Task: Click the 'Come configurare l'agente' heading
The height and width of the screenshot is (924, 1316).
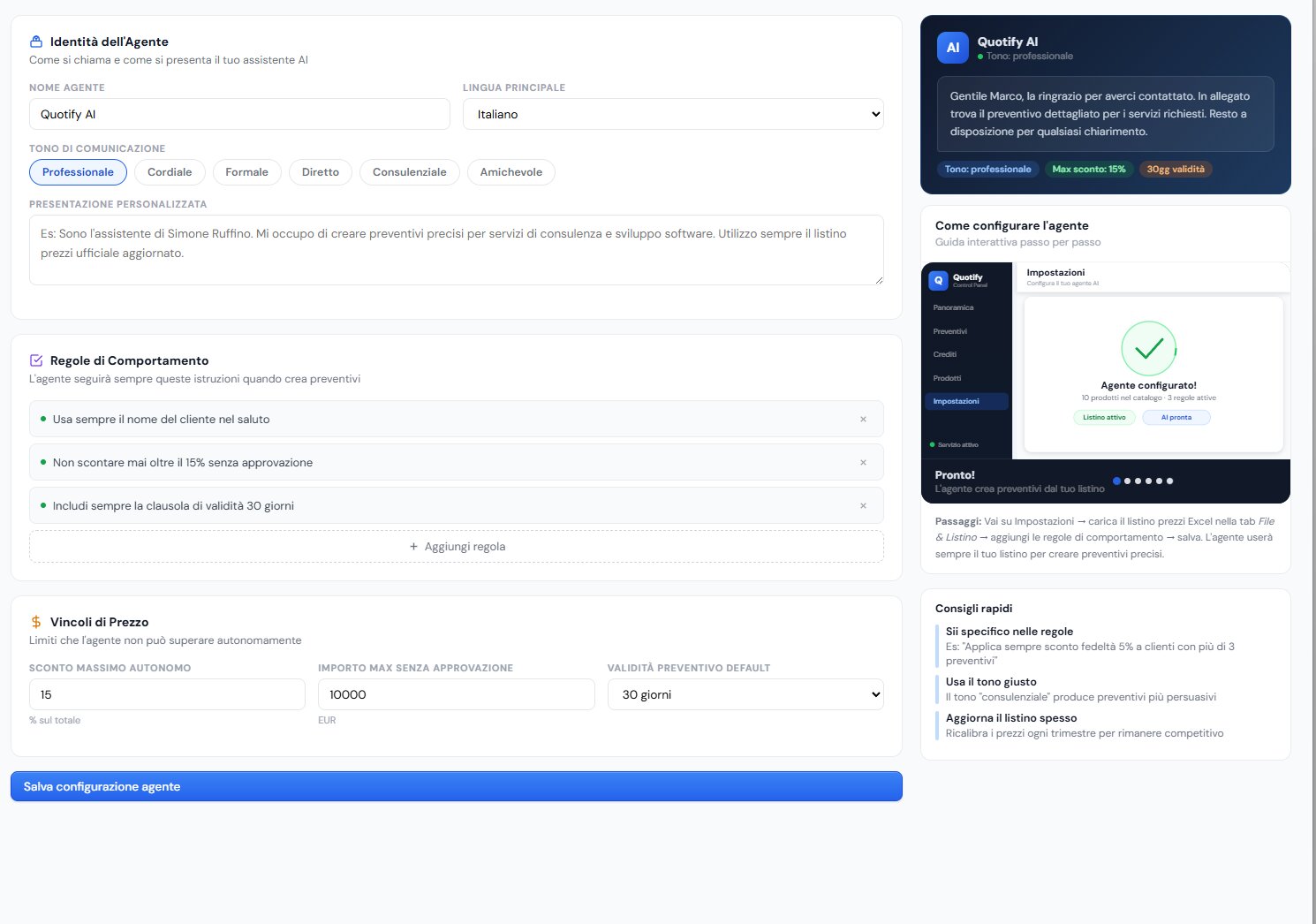Action: (1012, 225)
